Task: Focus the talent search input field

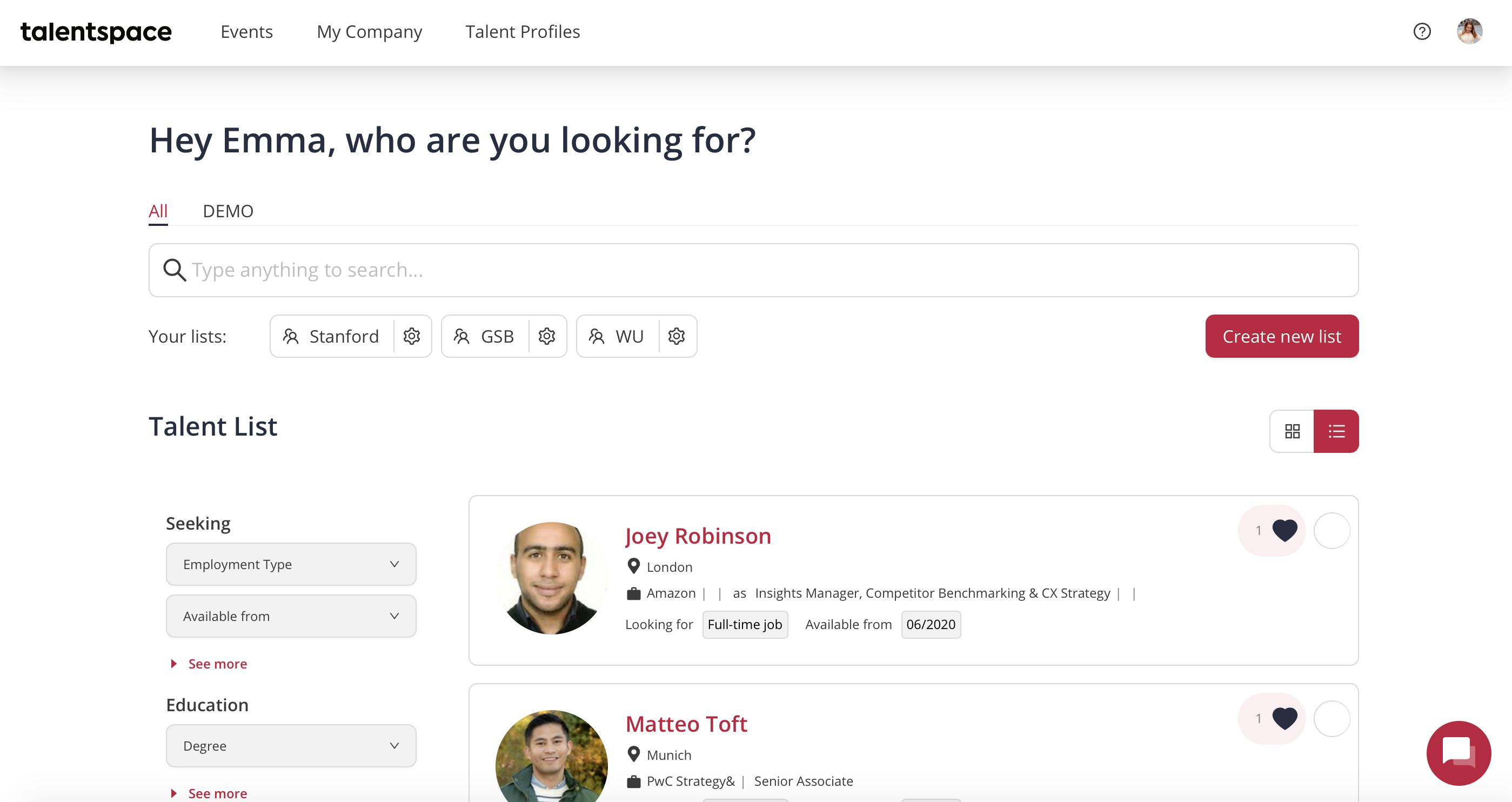Action: 754,270
